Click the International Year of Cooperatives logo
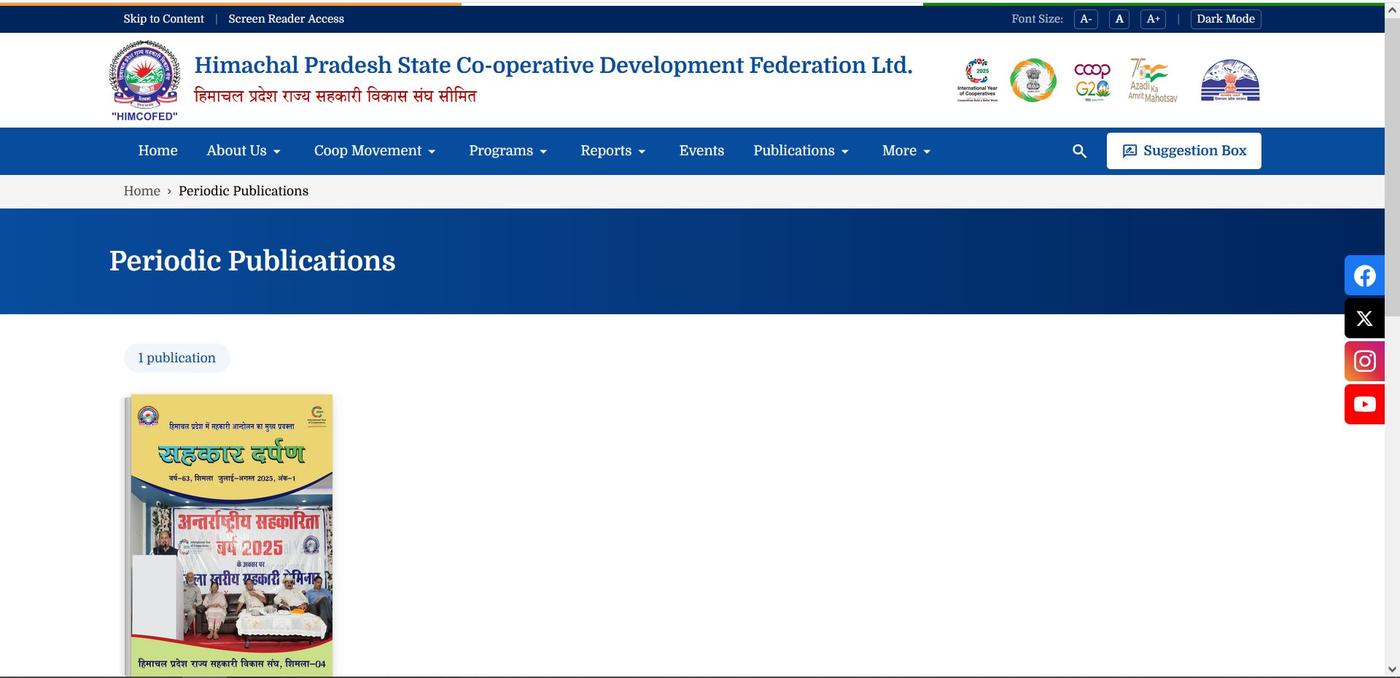 [x=977, y=80]
